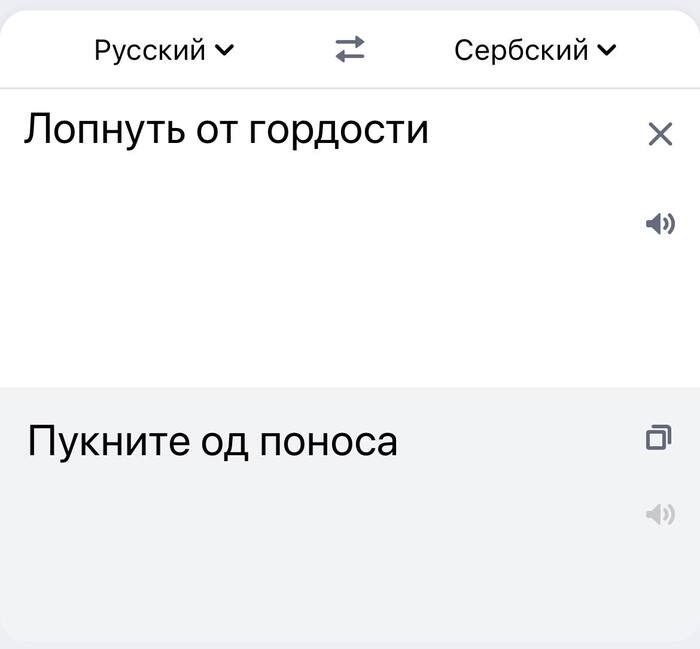This screenshot has width=700, height=649.
Task: Click the chevron next to Русский
Action: [225, 50]
